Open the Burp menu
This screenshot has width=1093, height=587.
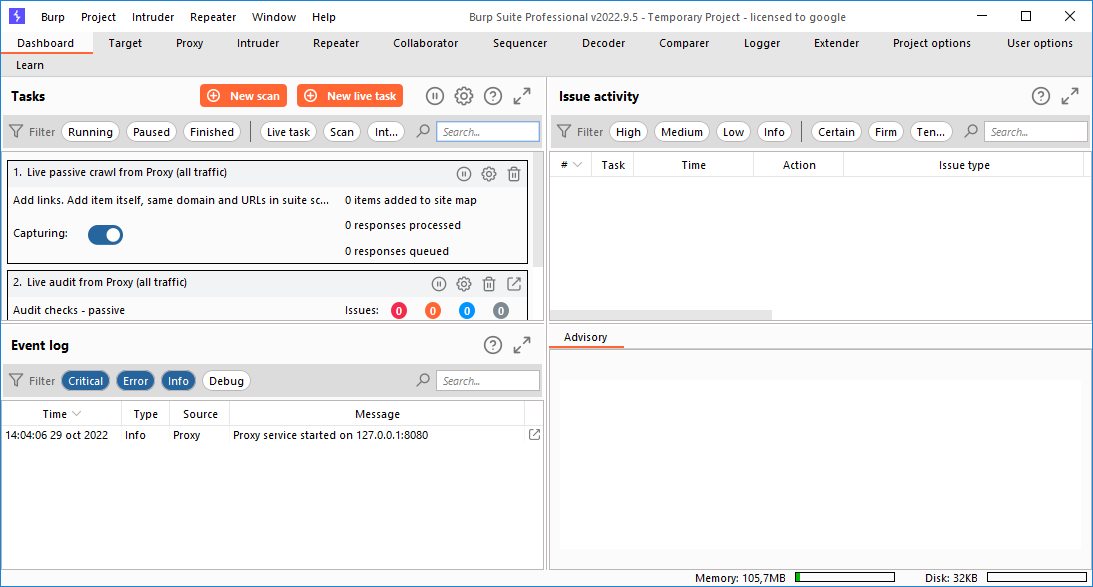coord(53,17)
